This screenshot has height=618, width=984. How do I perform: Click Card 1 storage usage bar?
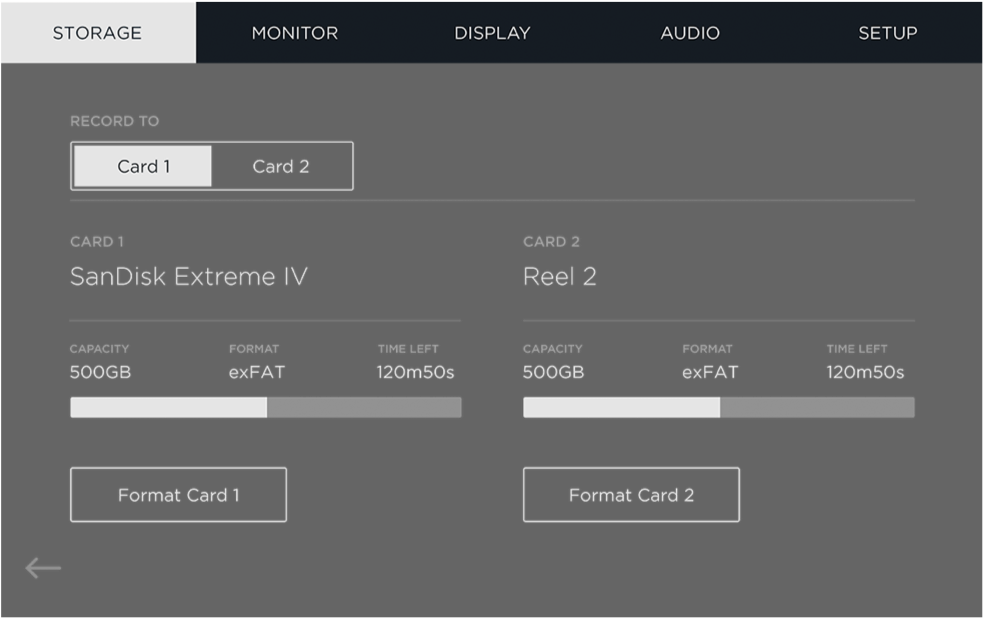click(265, 407)
